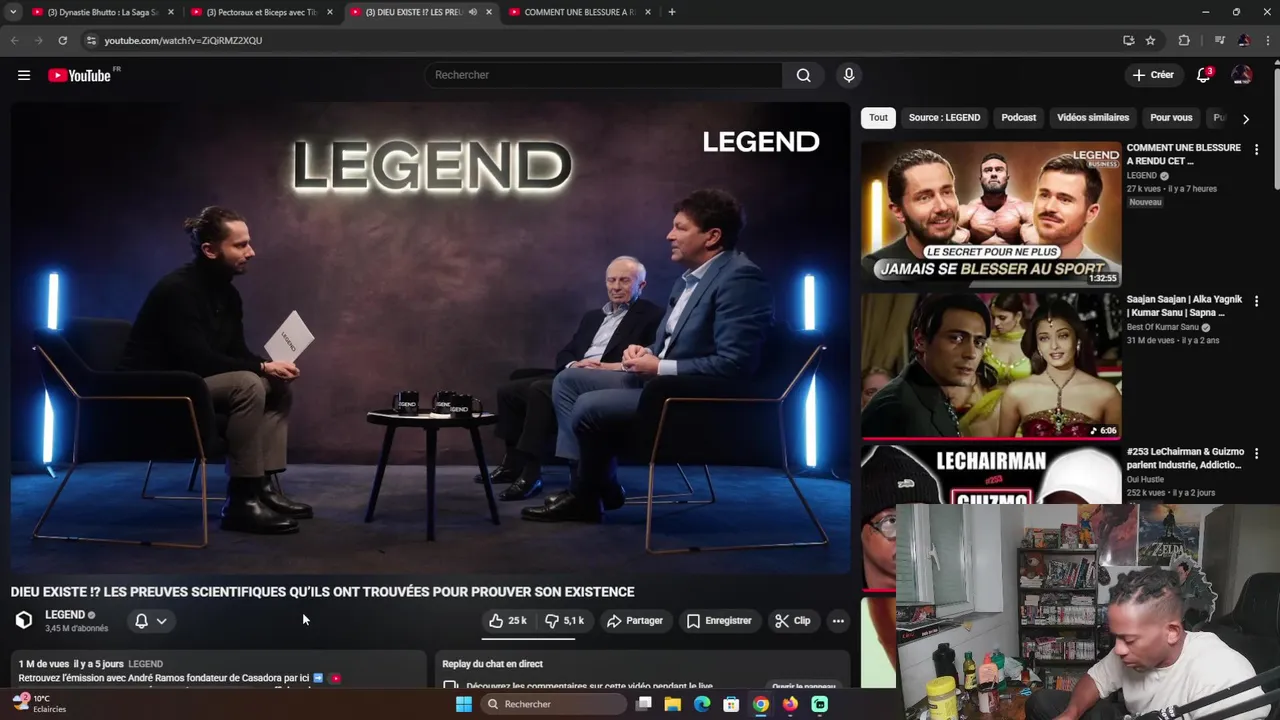Screen dimensions: 1280x720
Task: Select the Tout filter chip
Action: point(878,118)
